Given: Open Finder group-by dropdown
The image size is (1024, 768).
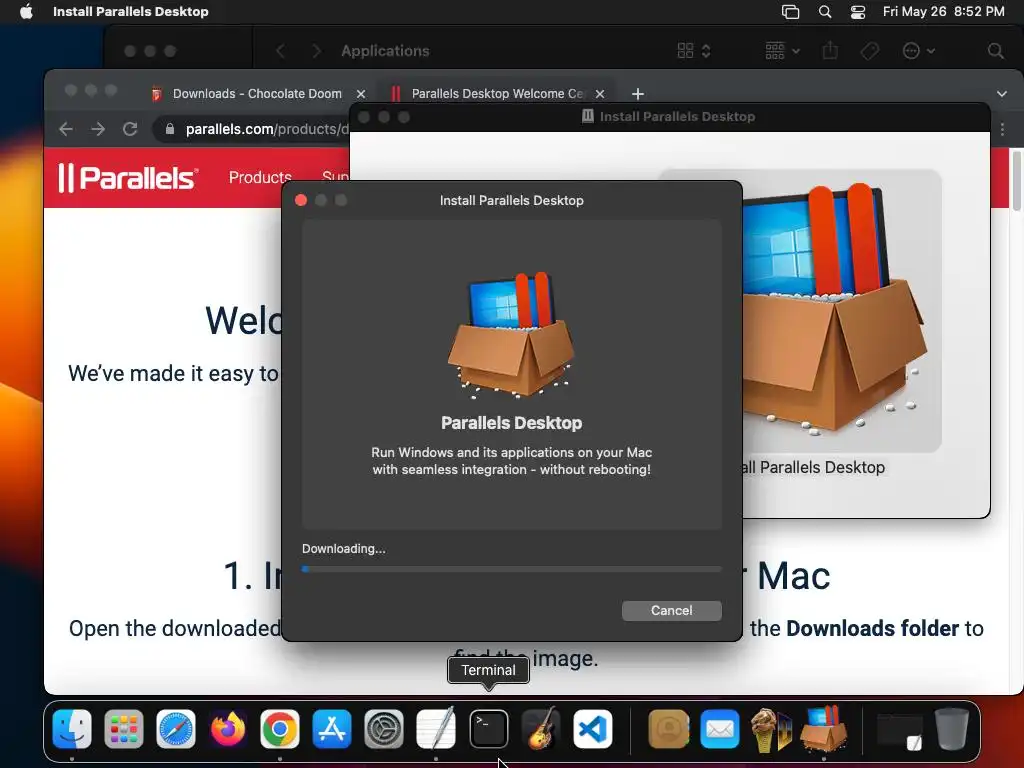Looking at the screenshot, I should tap(782, 50).
